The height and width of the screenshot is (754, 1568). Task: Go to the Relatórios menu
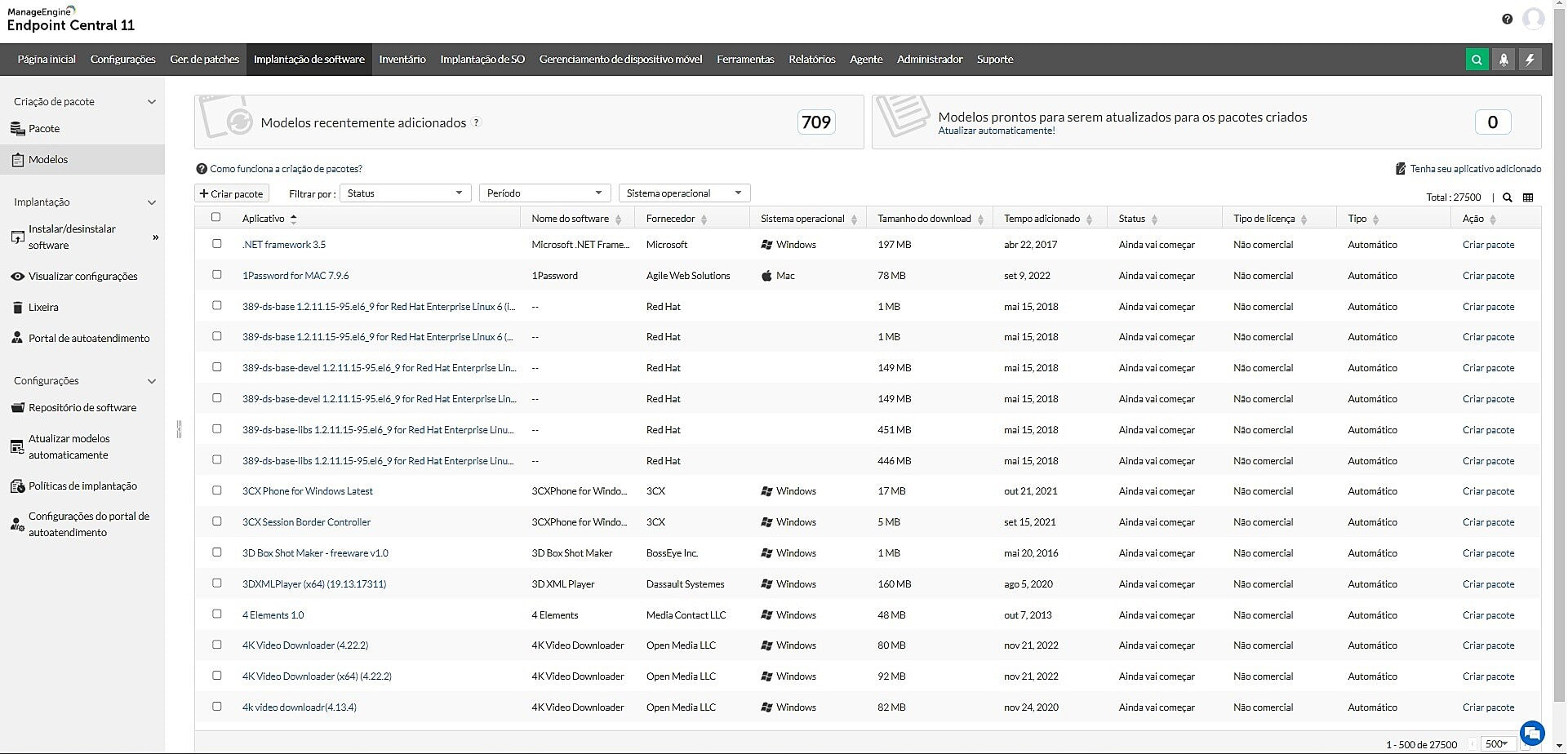(x=811, y=60)
